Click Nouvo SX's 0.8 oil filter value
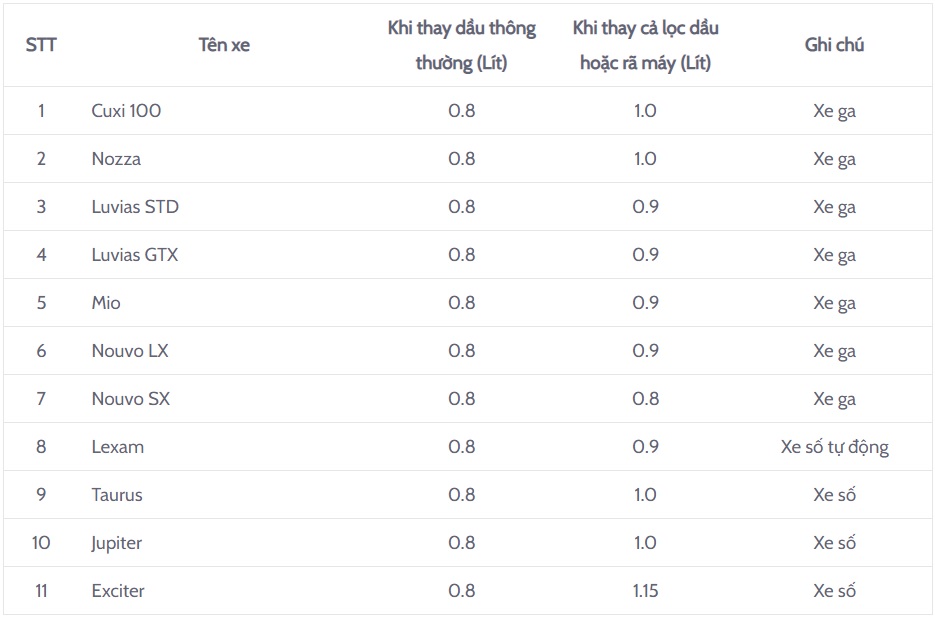 tap(646, 399)
